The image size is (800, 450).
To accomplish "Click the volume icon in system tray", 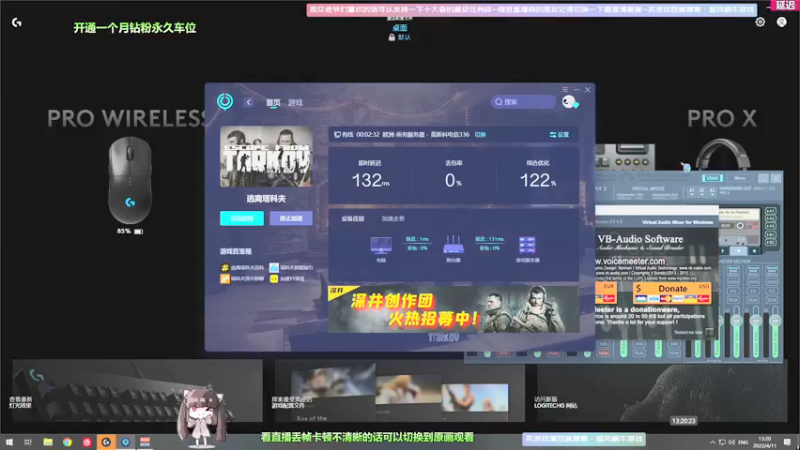I will [x=732, y=442].
